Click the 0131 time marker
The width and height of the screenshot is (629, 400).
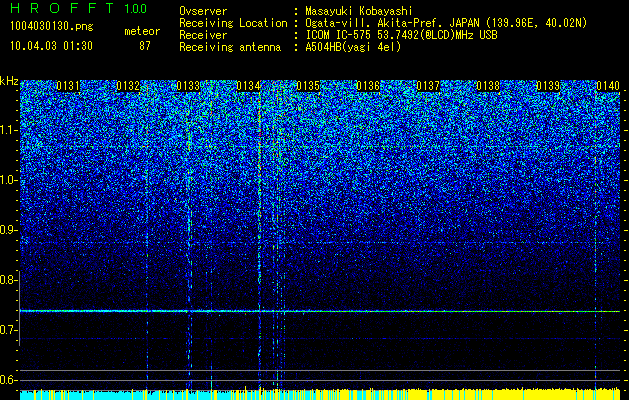tap(68, 86)
